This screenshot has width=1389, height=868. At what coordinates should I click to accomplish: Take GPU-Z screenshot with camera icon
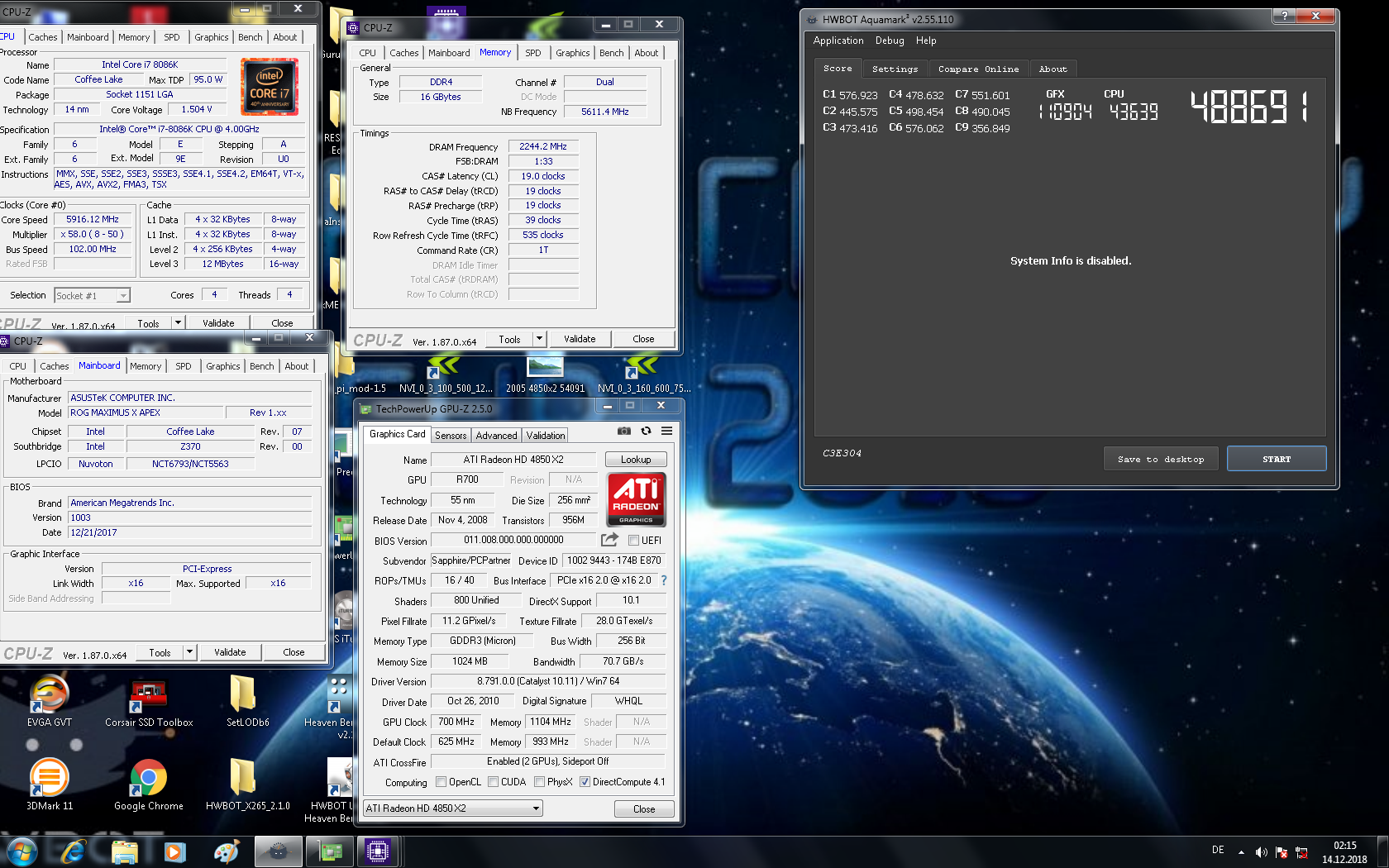click(624, 431)
